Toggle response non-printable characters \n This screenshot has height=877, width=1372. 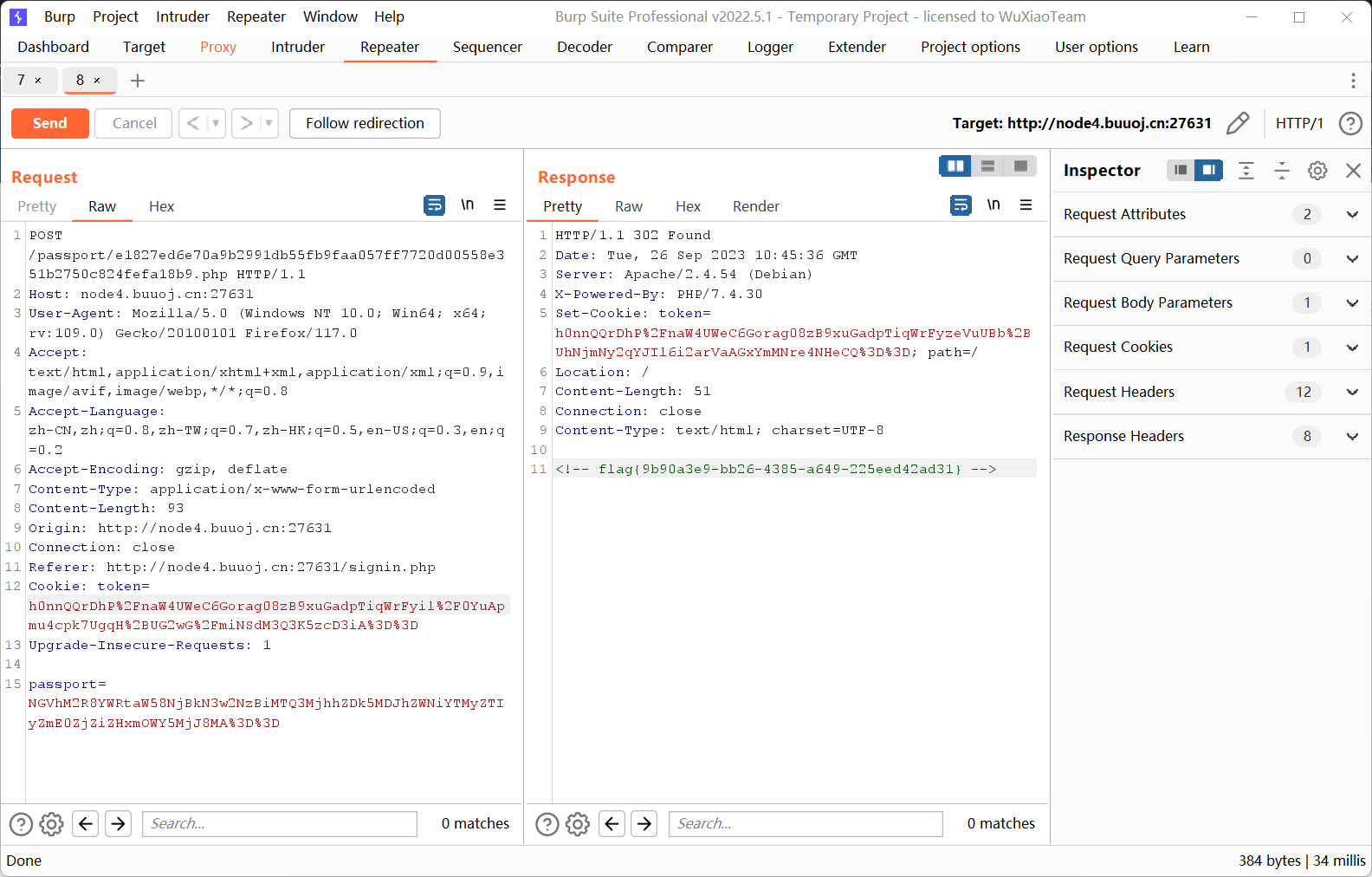993,205
